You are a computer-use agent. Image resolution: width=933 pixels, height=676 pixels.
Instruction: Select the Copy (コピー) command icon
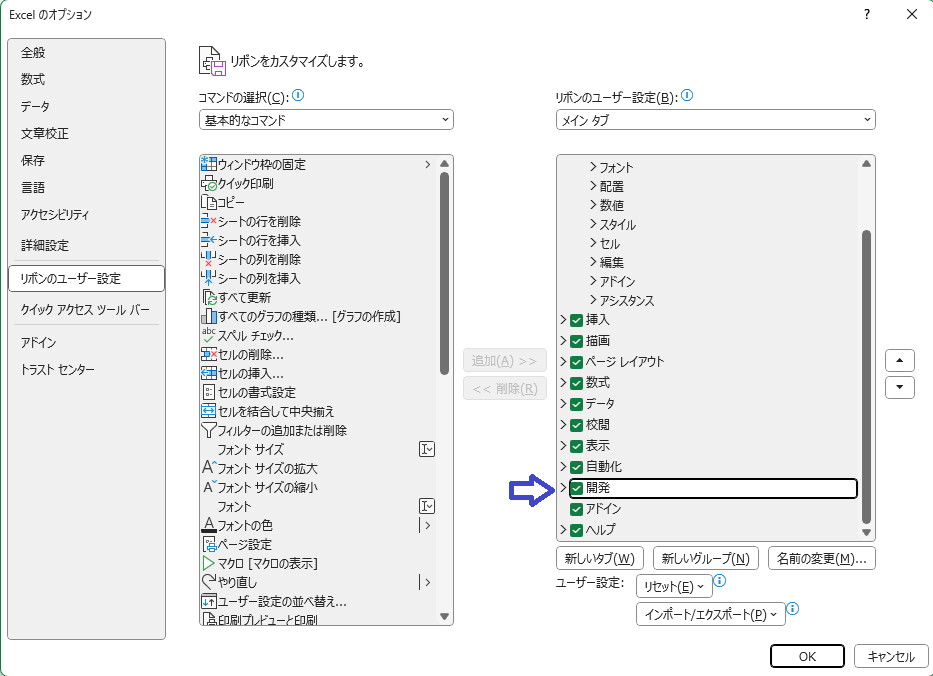pos(209,202)
